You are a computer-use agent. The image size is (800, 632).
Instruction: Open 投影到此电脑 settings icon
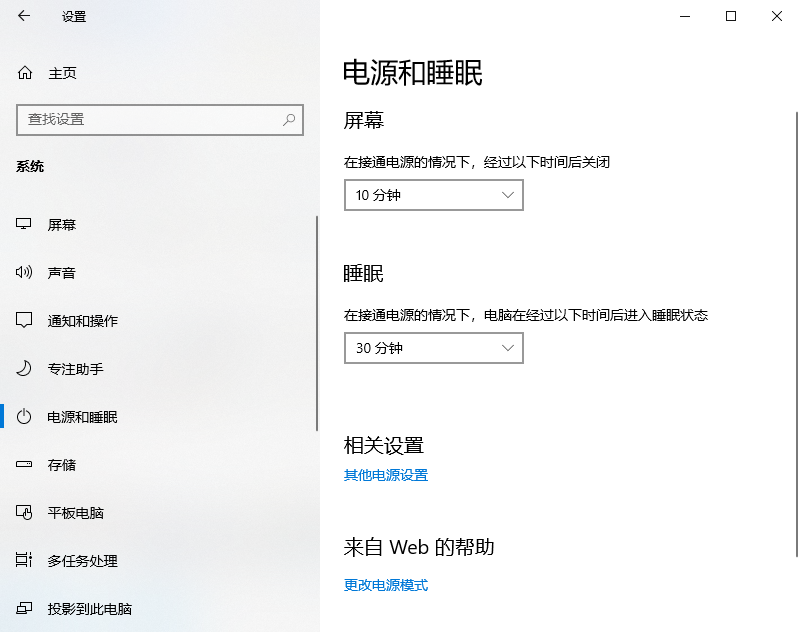[23, 609]
